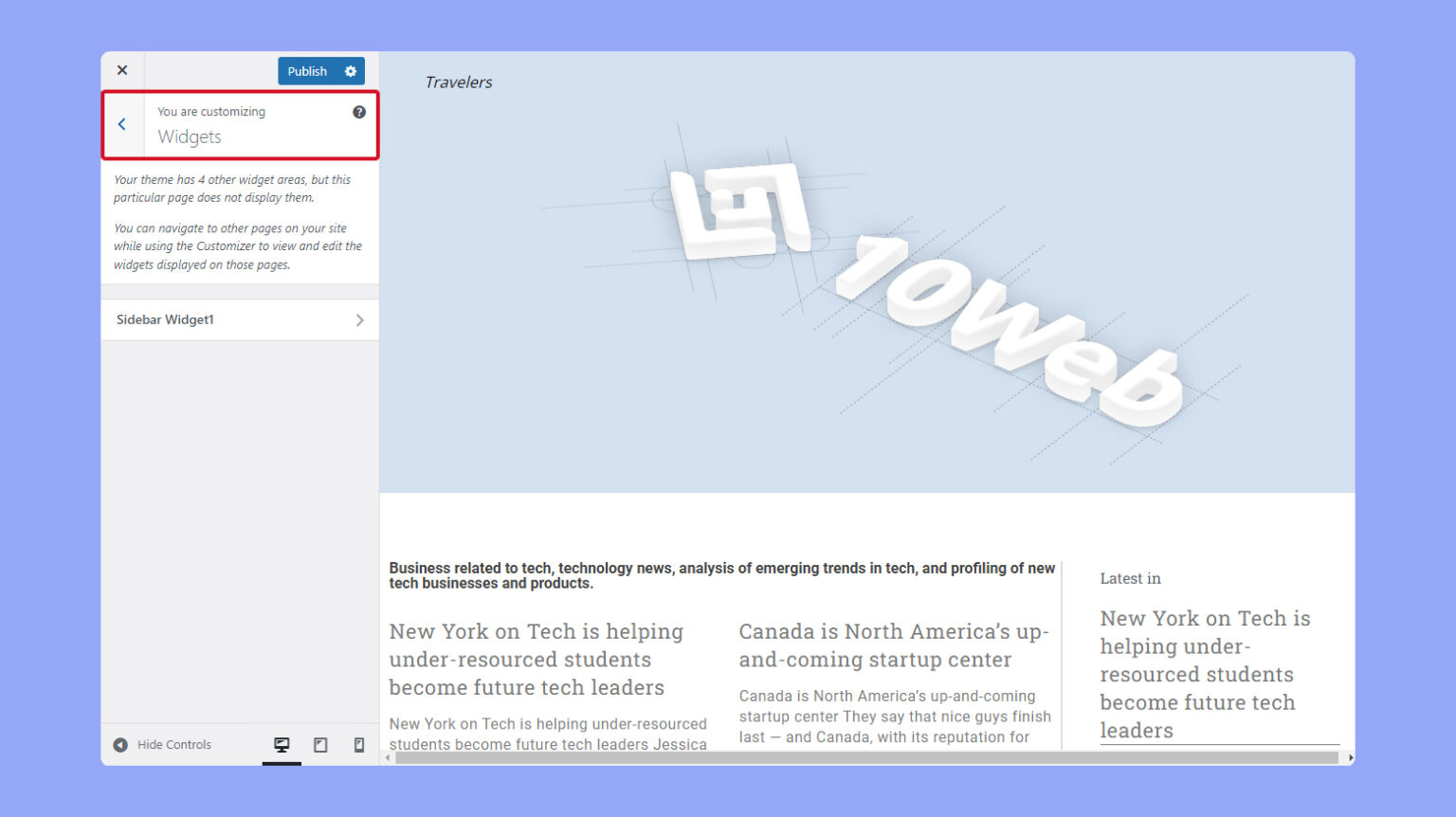Image resolution: width=1456 pixels, height=817 pixels.
Task: Click the right scrollbar arrow
Action: 1350,758
